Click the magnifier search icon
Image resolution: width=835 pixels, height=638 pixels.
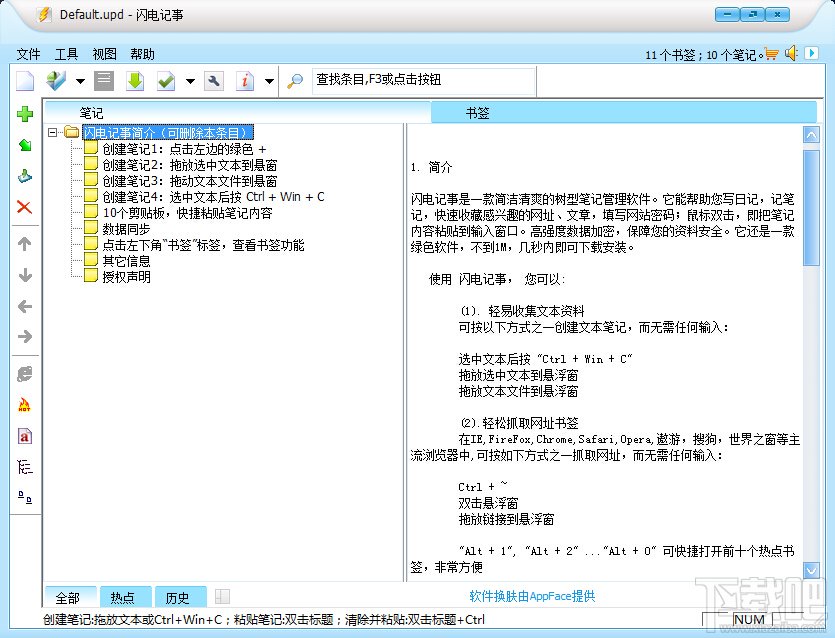tap(294, 81)
